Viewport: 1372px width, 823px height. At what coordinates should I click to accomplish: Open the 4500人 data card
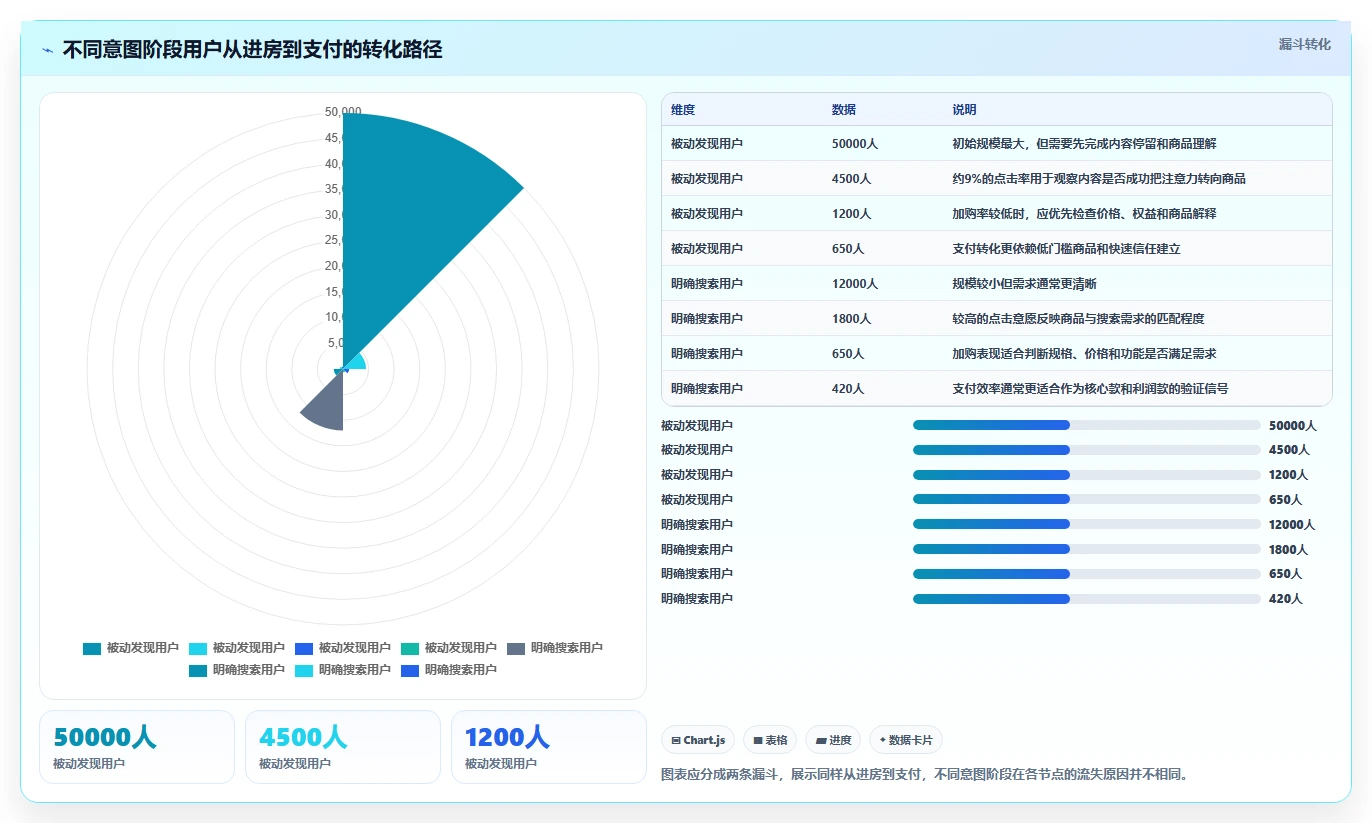pos(343,747)
